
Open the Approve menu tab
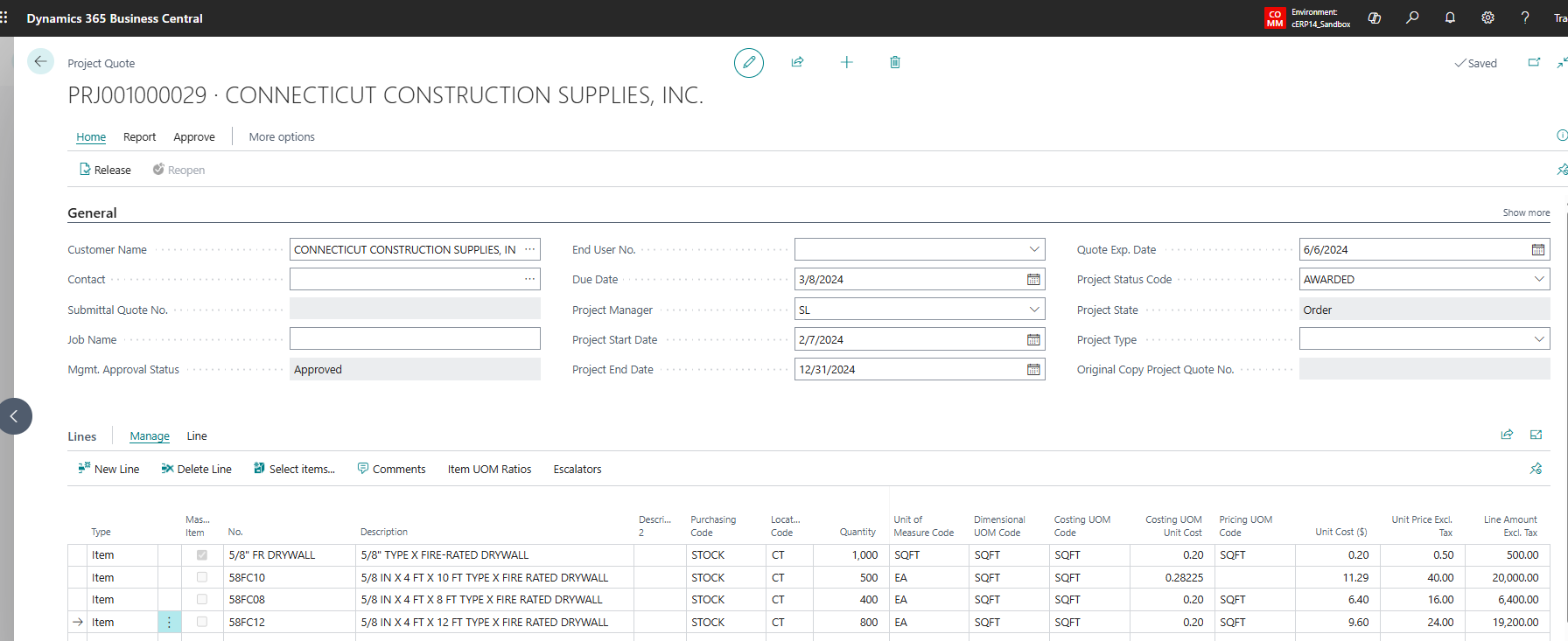pos(193,137)
